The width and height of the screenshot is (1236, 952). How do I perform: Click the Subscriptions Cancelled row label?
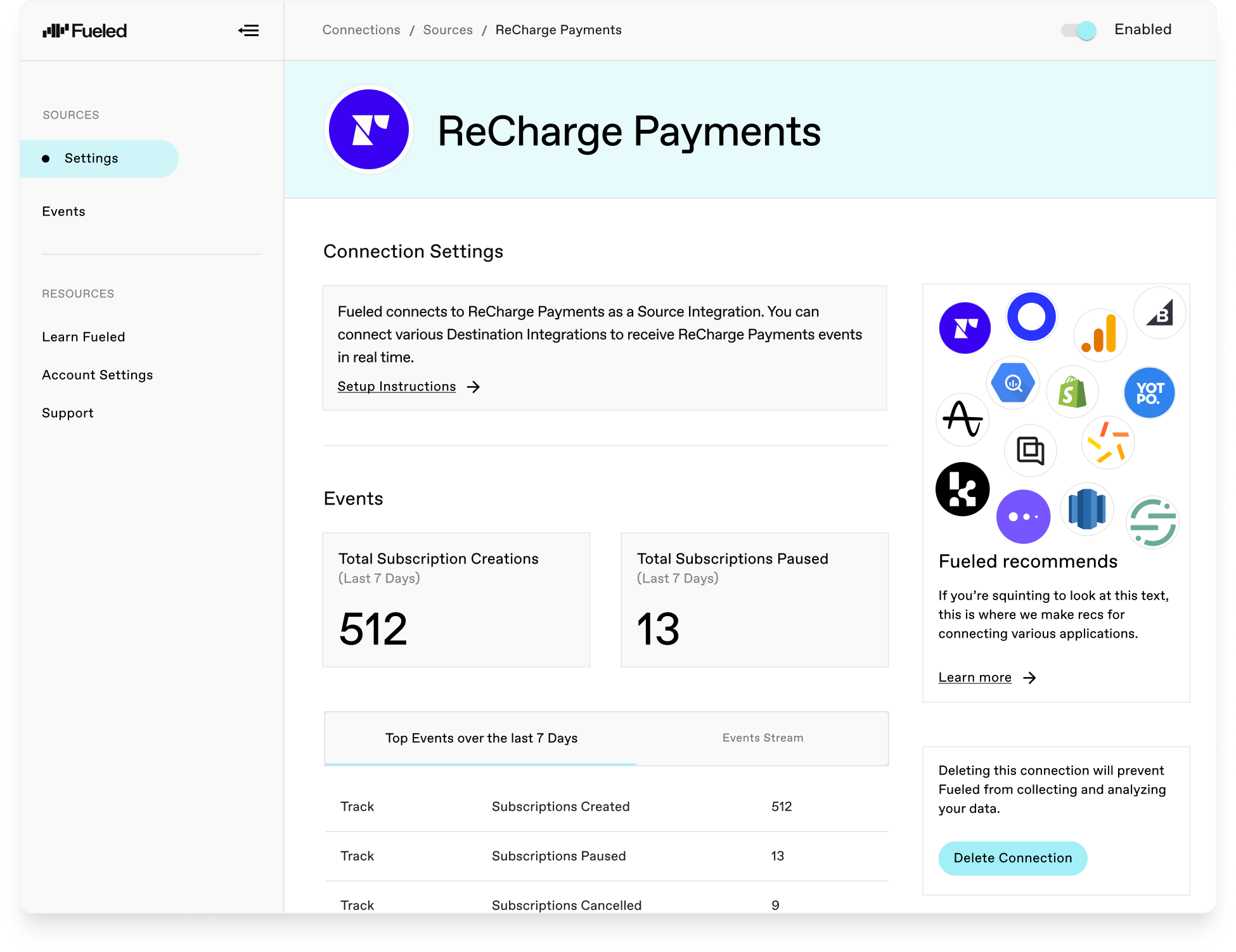pos(567,906)
